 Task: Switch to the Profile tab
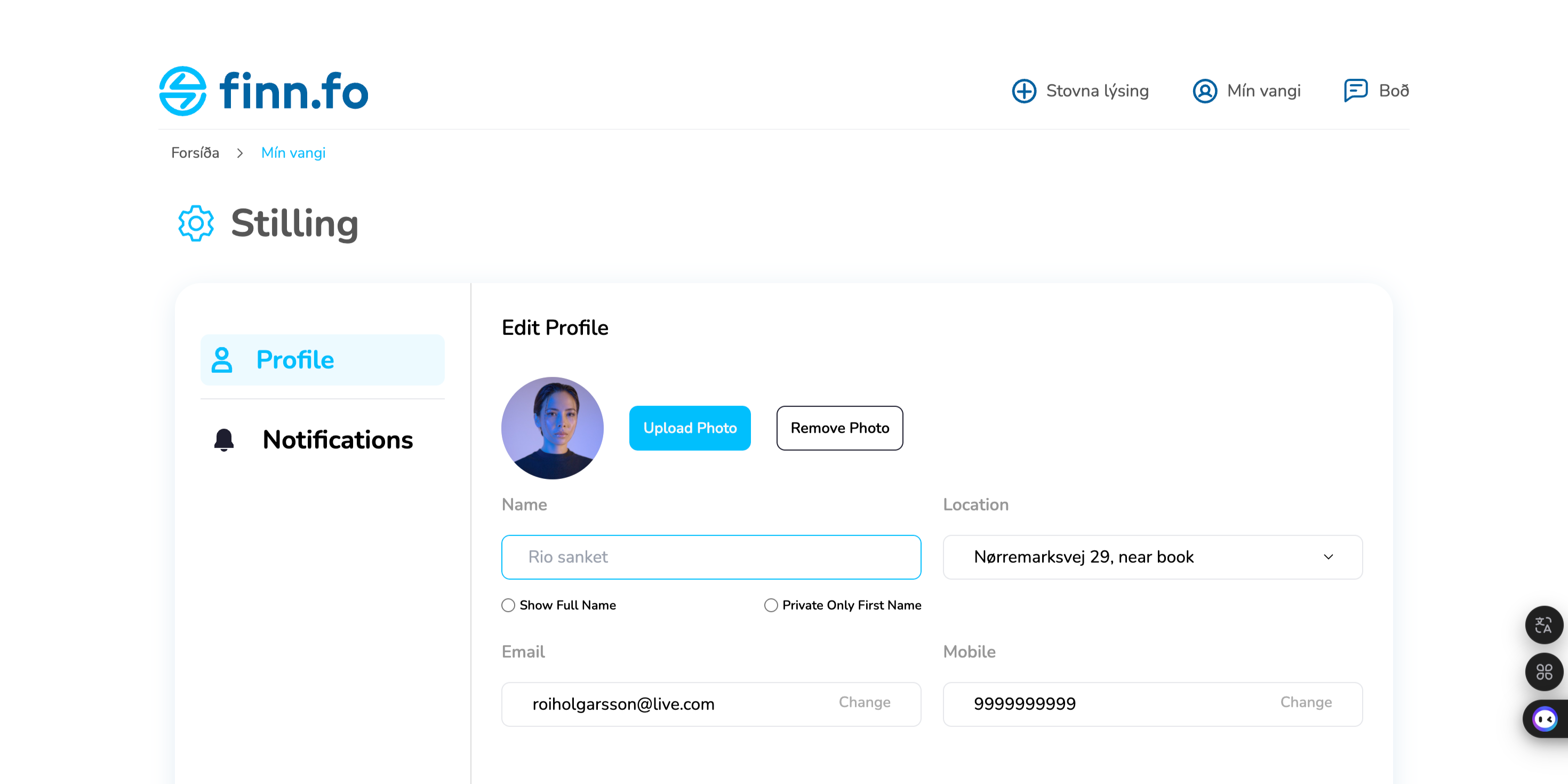(323, 360)
